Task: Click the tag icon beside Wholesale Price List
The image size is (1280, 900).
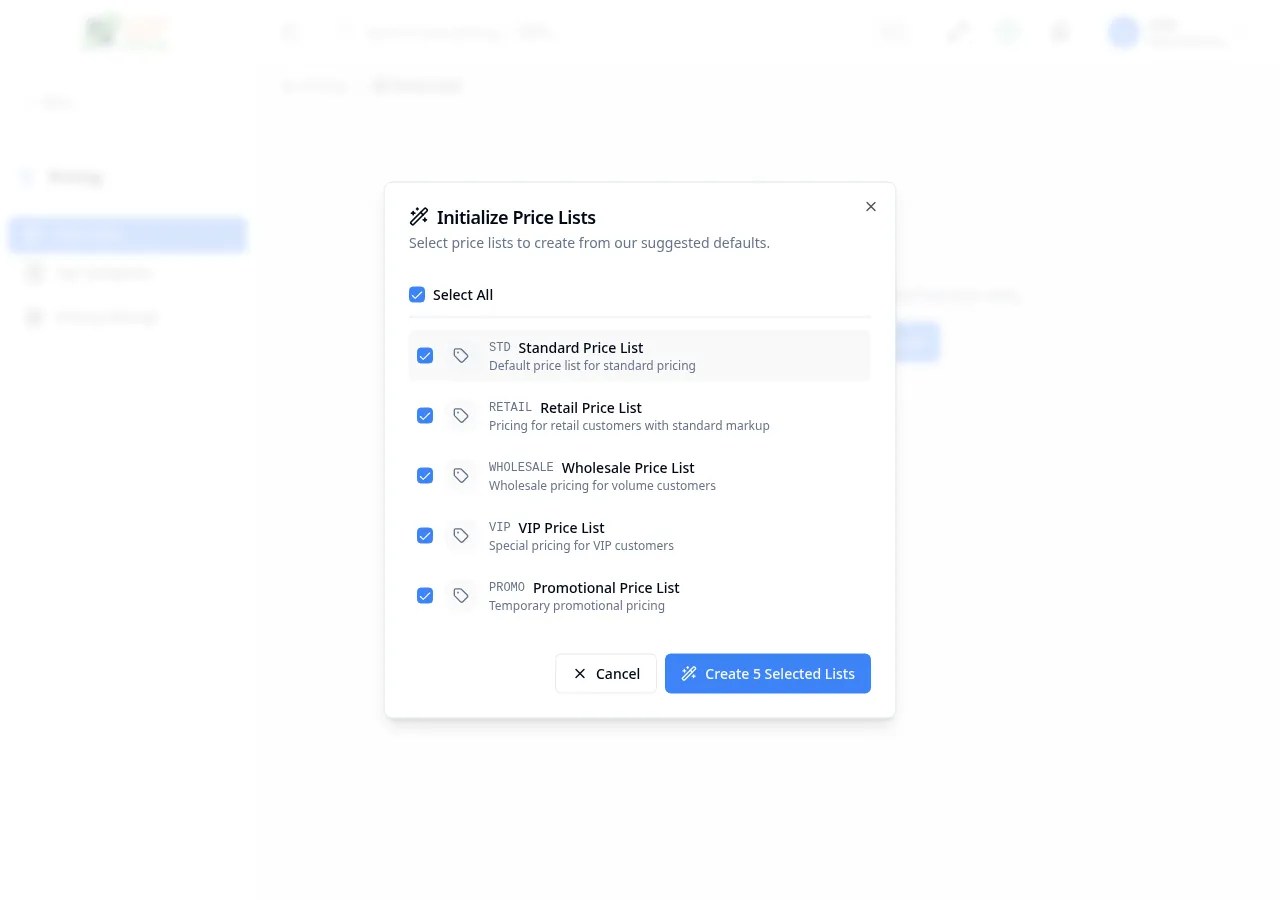Action: tap(461, 476)
